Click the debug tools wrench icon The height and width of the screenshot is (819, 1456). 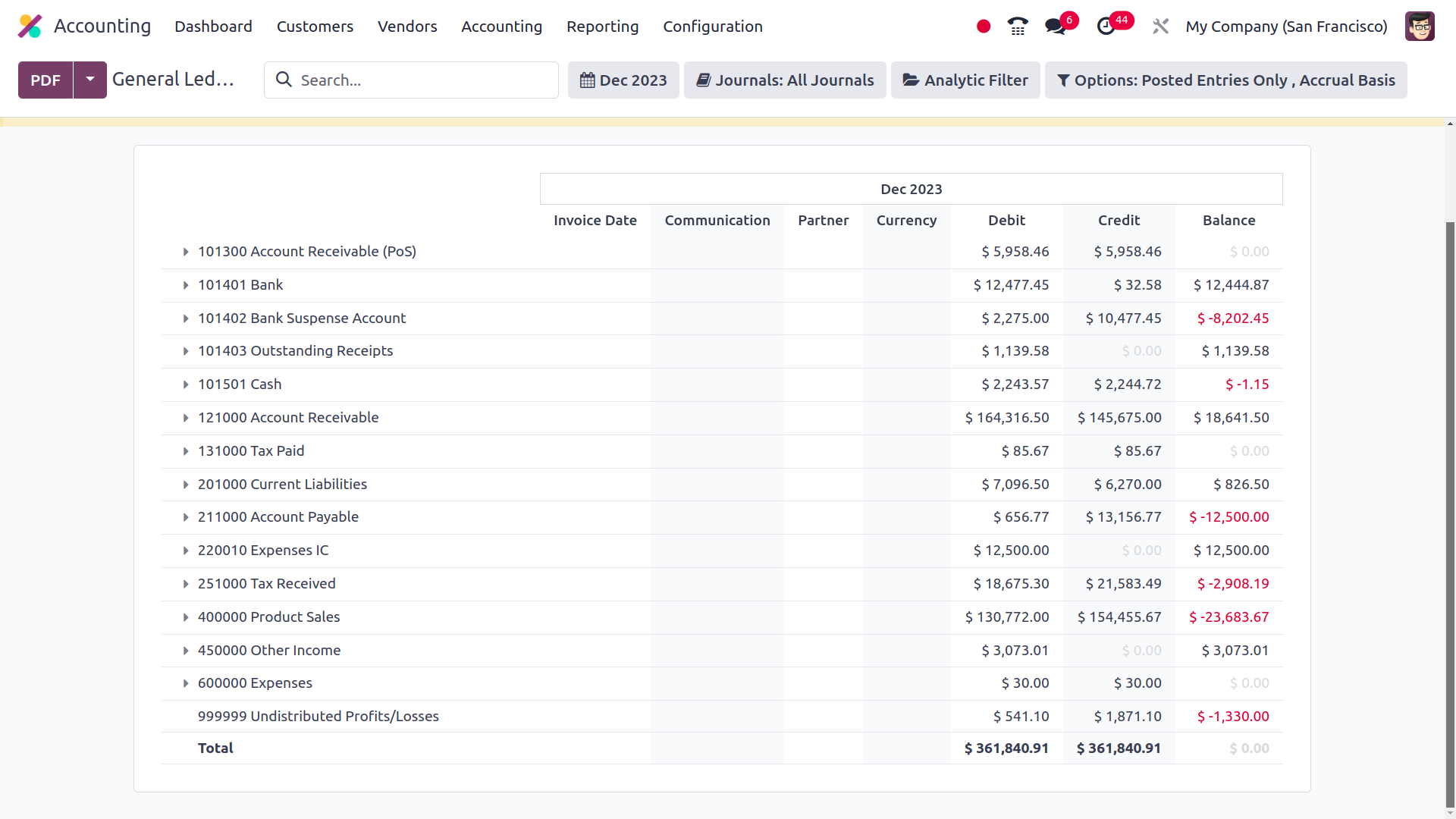tap(1160, 27)
